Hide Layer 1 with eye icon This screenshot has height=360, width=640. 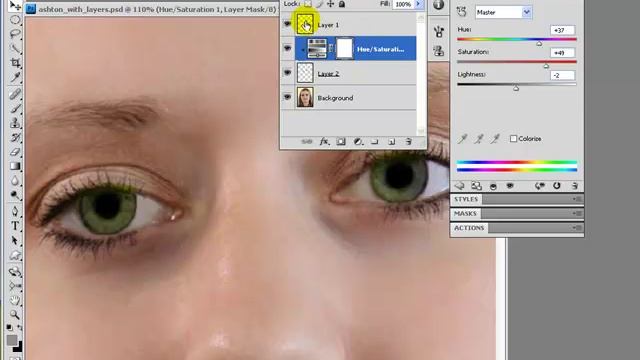[287, 24]
